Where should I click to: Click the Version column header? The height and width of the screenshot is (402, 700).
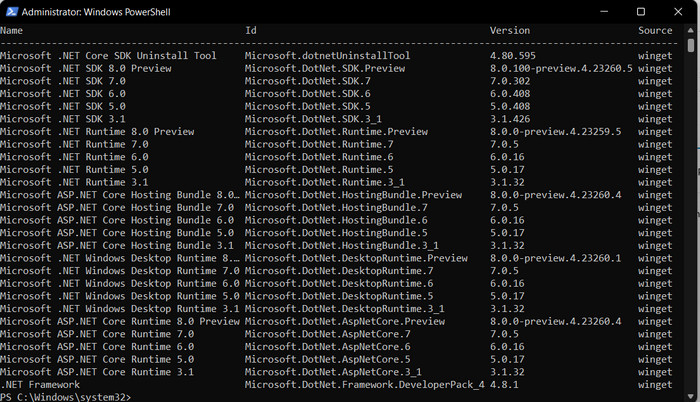[x=510, y=30]
